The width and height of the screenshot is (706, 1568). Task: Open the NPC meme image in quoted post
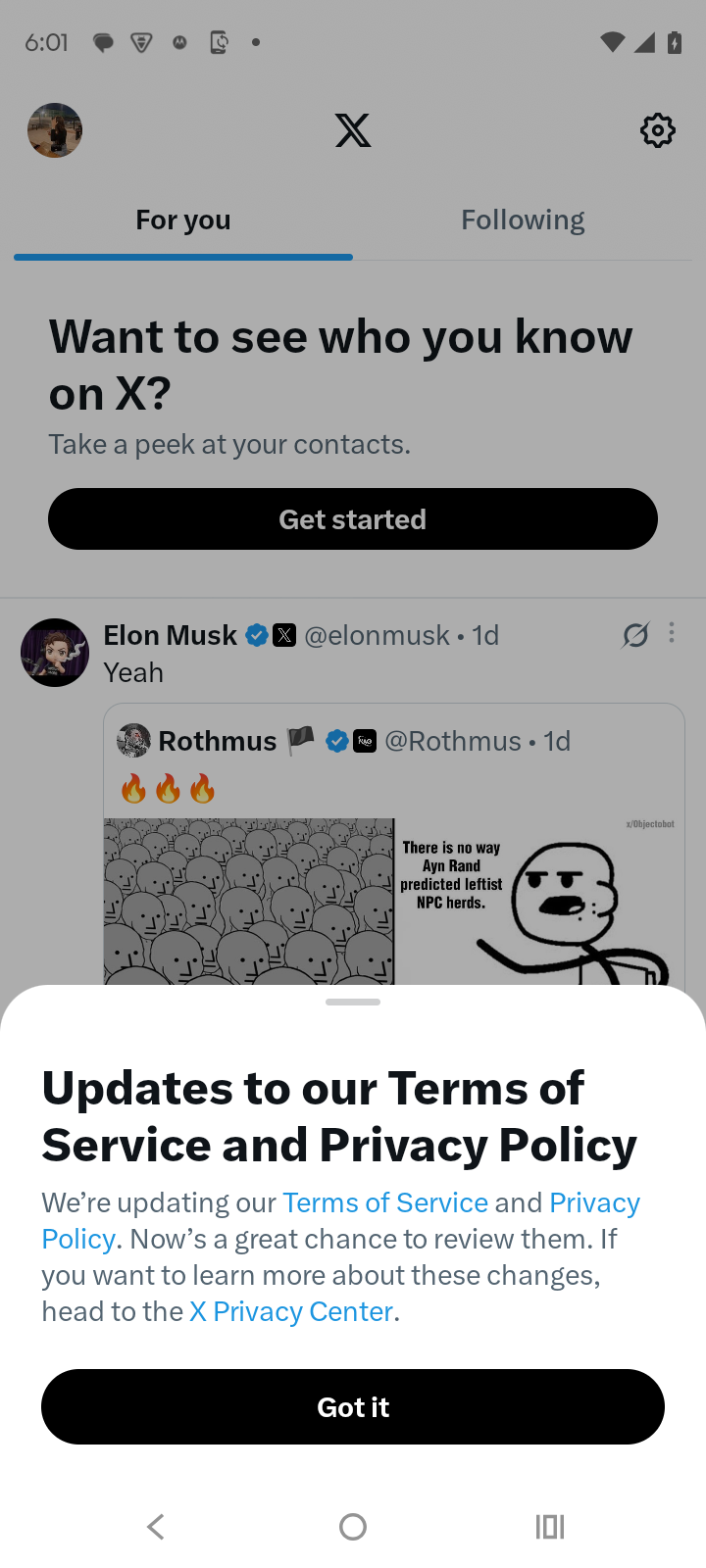point(392,902)
